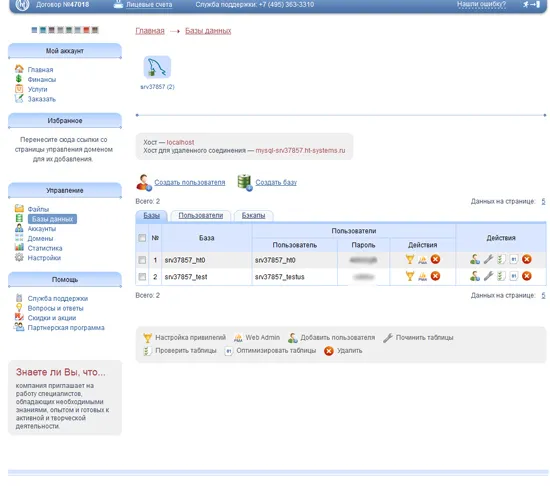Optimize tables of database srv37857_test
Screen dimensions: 550x486
[514, 276]
